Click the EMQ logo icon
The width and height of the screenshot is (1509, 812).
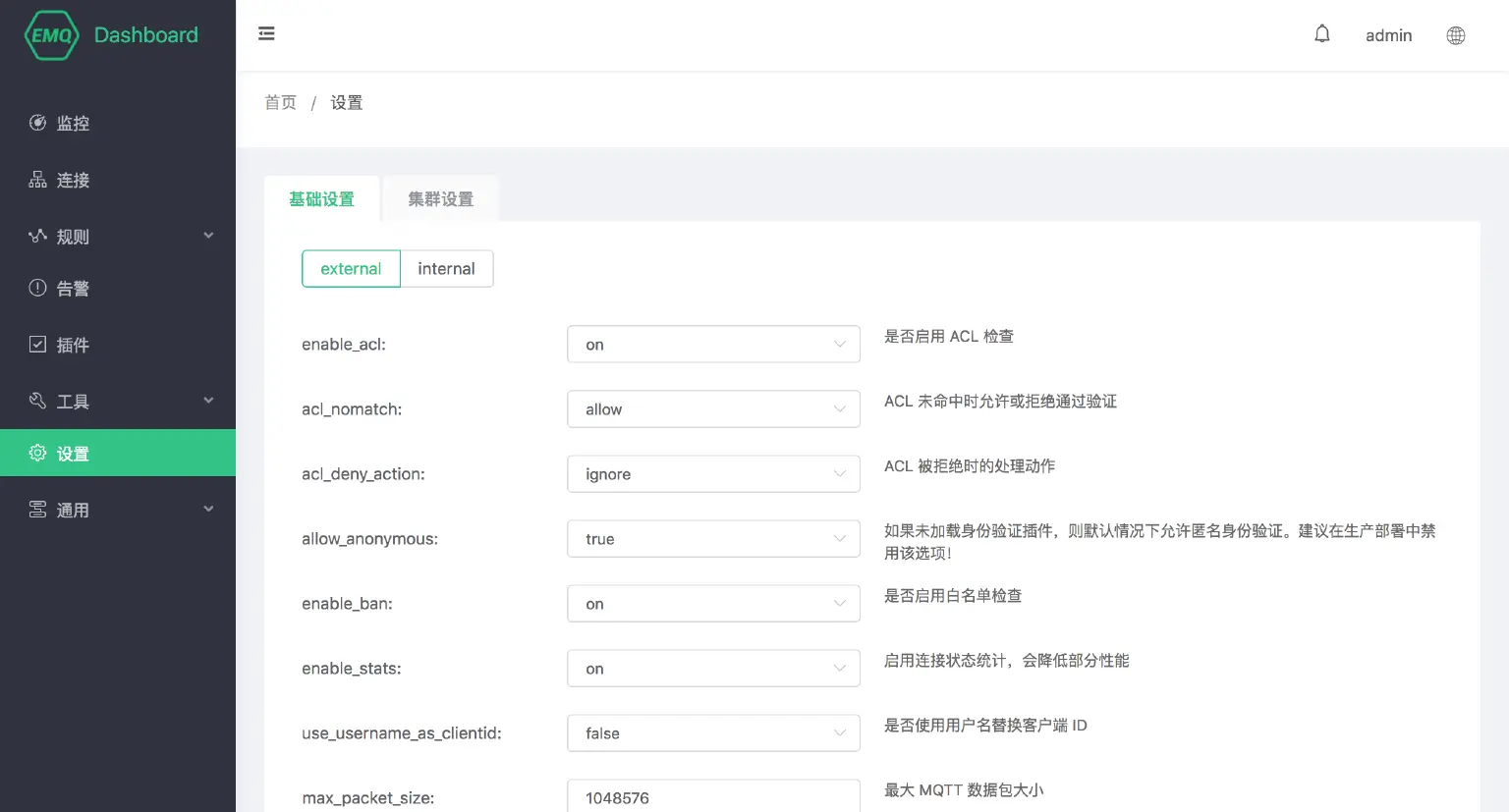tap(51, 35)
